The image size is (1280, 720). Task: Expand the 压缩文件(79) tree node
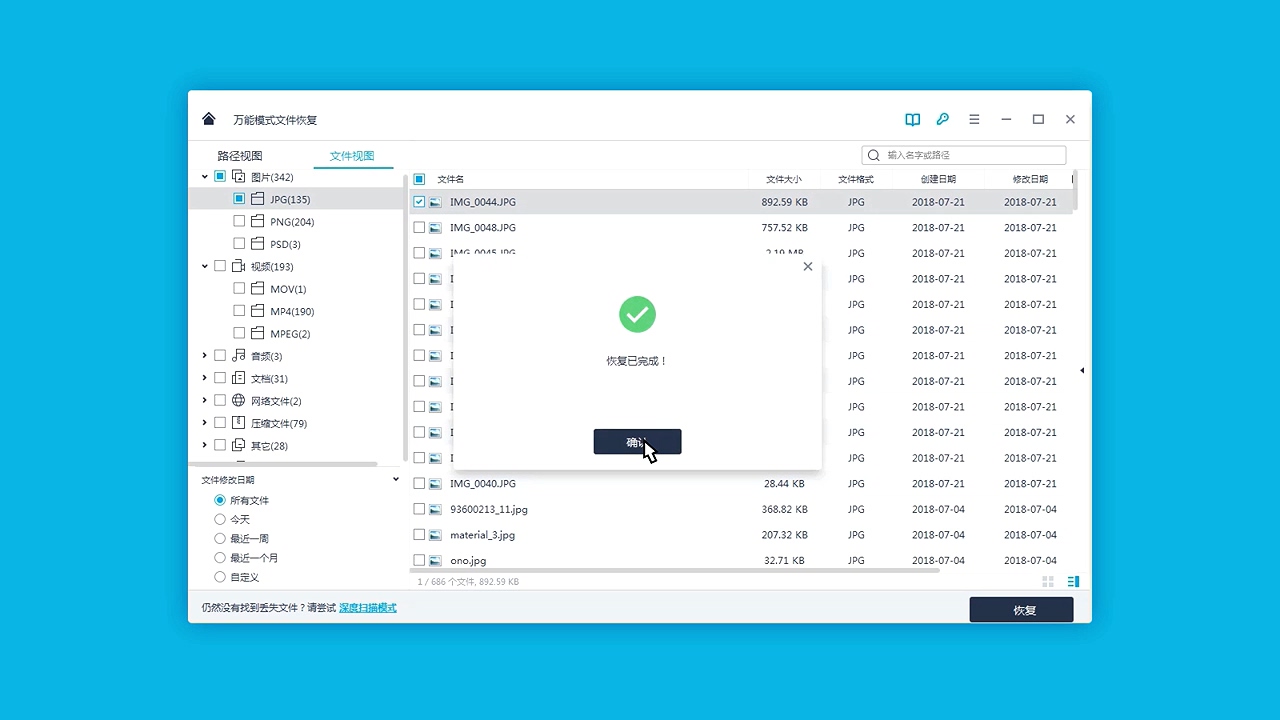click(205, 423)
